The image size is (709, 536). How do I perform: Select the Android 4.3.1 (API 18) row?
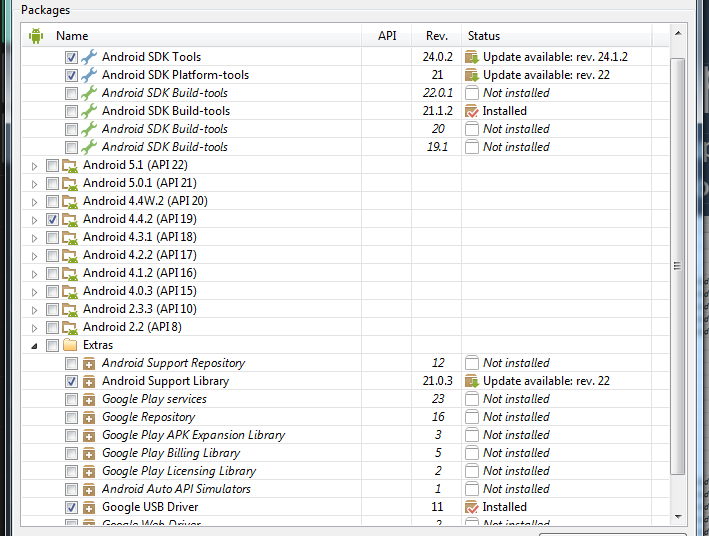345,237
